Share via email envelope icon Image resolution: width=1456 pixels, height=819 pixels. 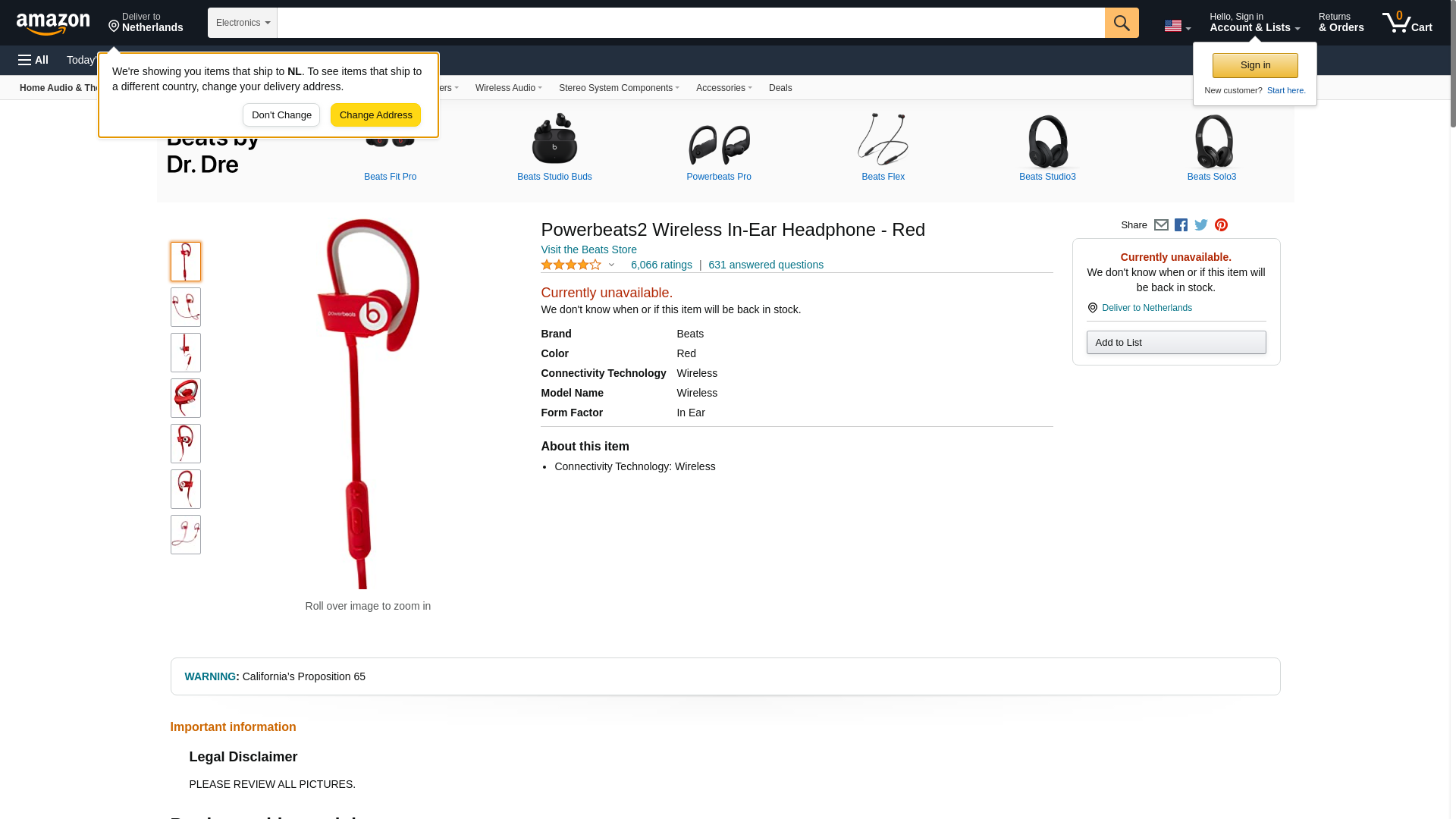point(1161,225)
